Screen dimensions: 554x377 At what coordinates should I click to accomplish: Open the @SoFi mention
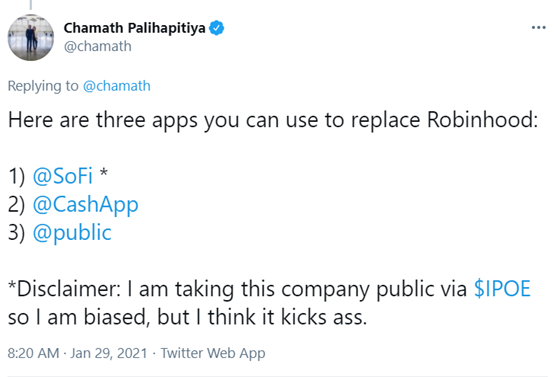[63, 176]
